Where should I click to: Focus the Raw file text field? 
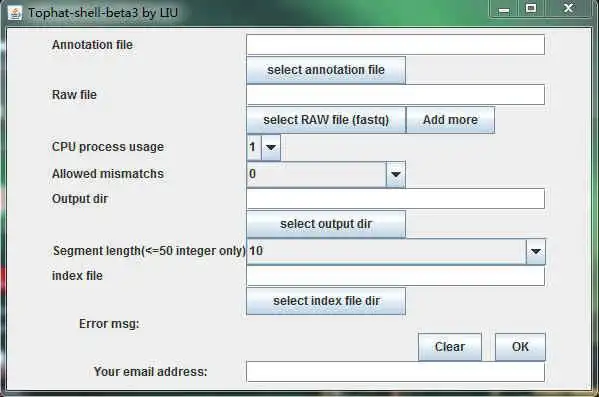click(395, 94)
